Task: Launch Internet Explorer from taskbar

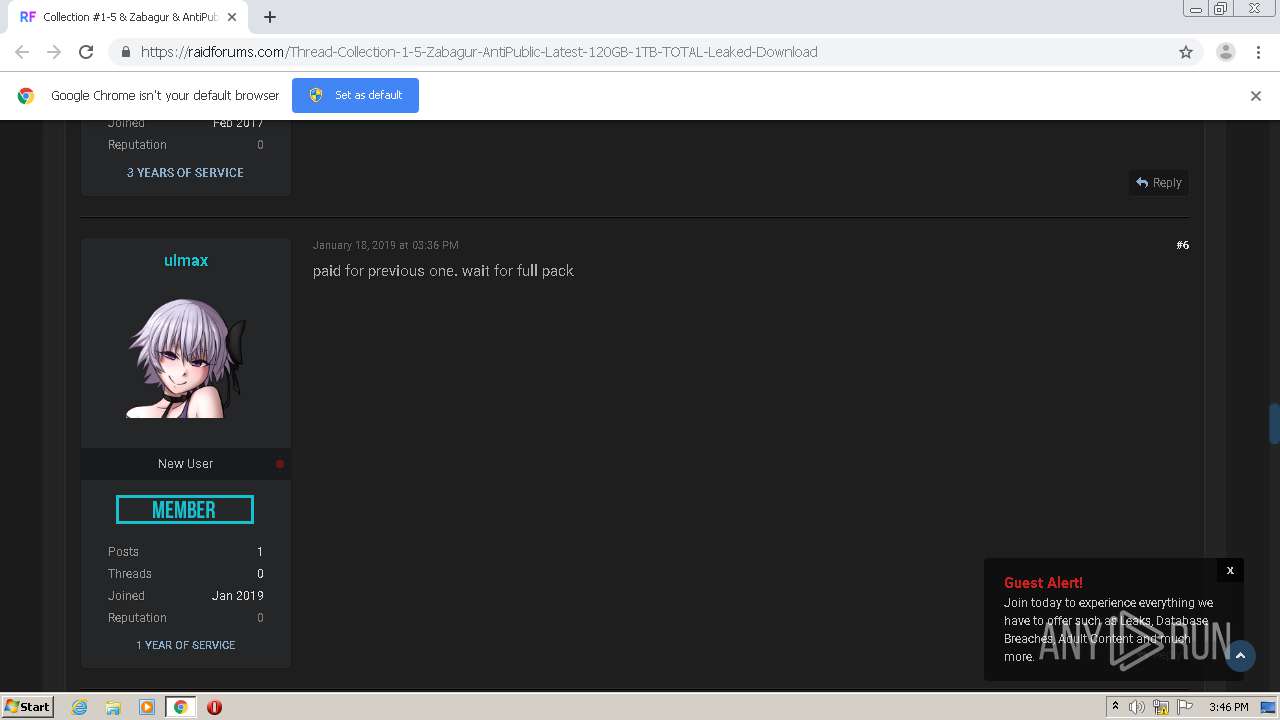Action: [80, 707]
